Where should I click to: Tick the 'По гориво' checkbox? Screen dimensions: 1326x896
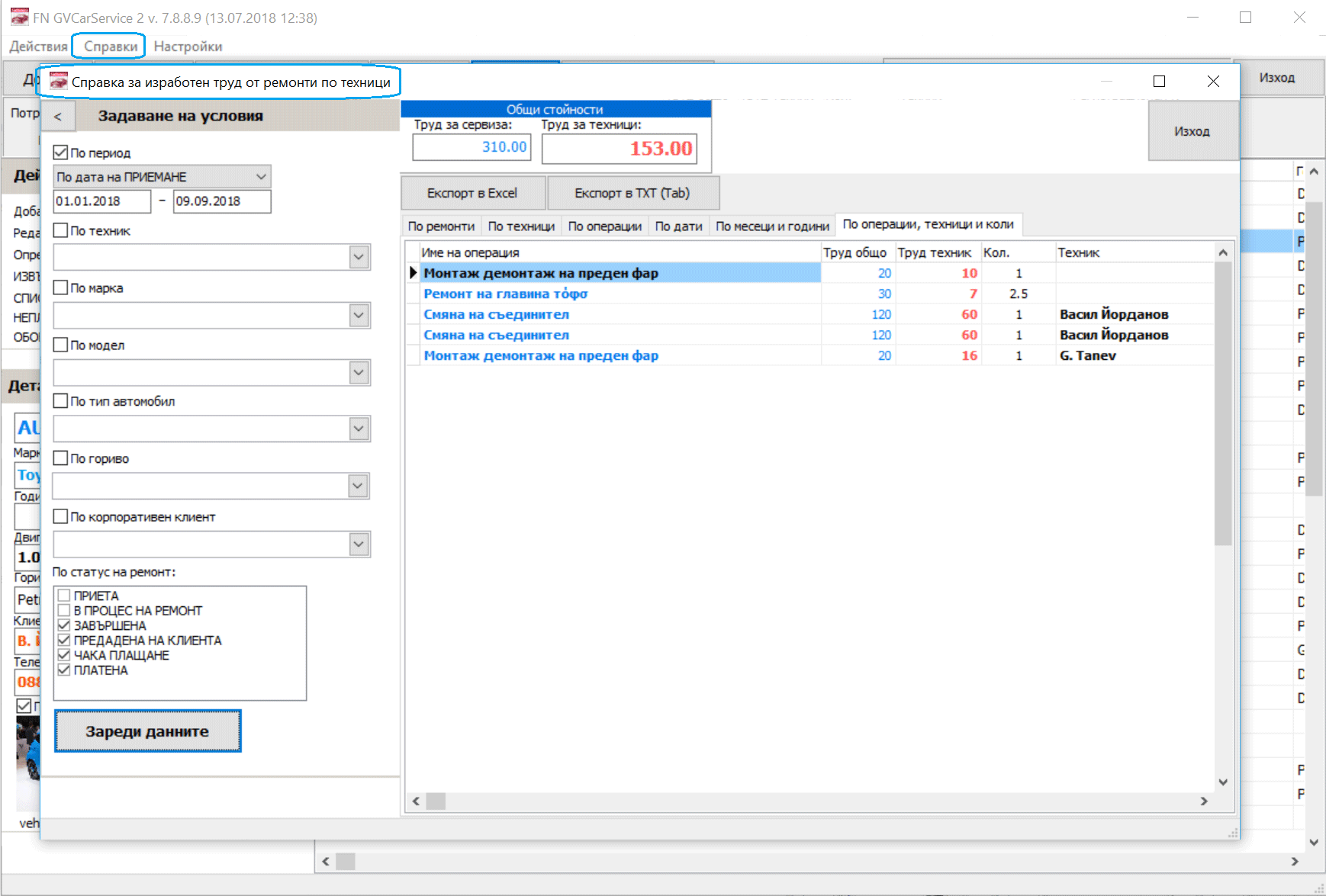pyautogui.click(x=61, y=458)
